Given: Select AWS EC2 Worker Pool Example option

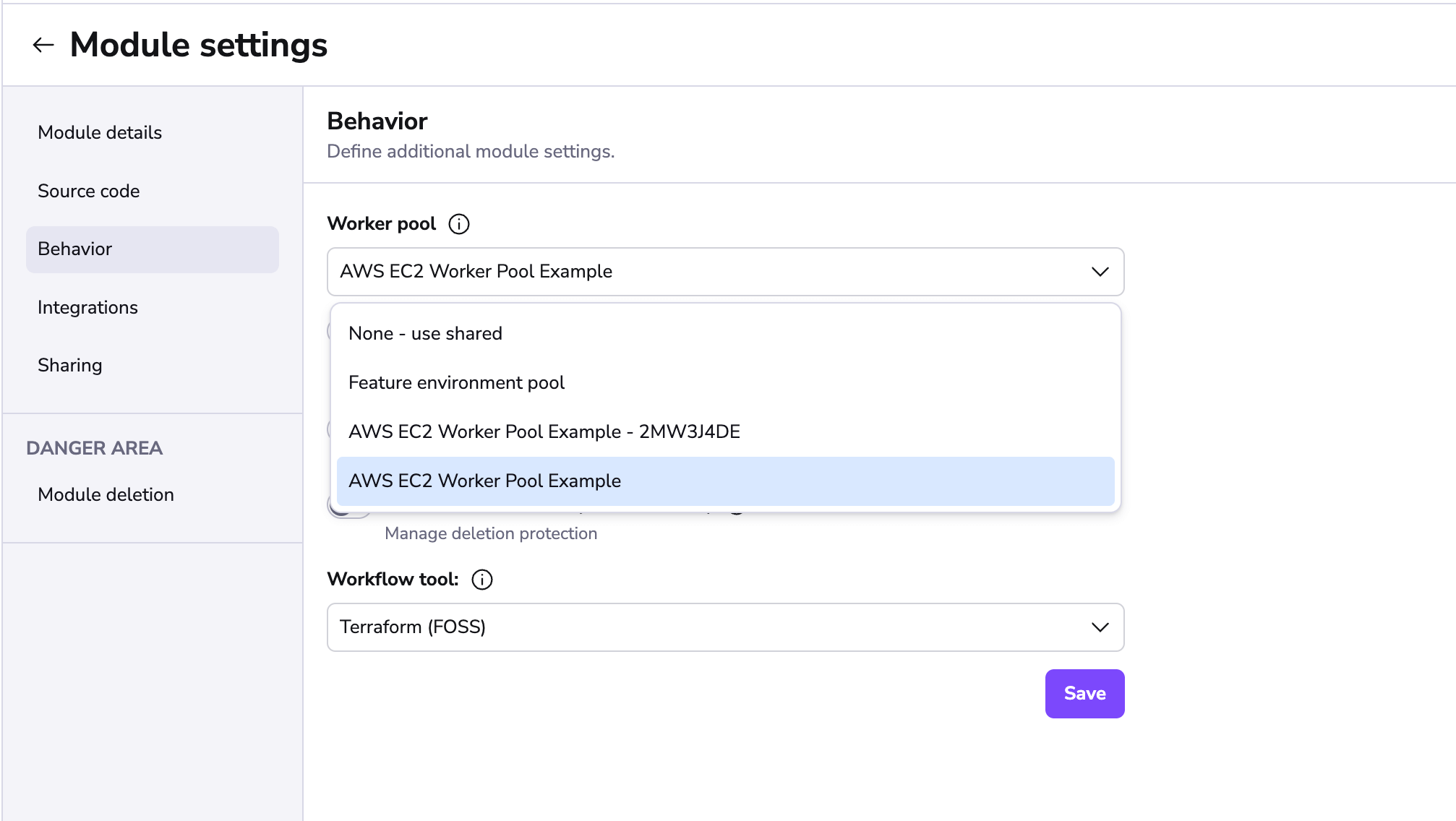Looking at the screenshot, I should click(x=724, y=480).
